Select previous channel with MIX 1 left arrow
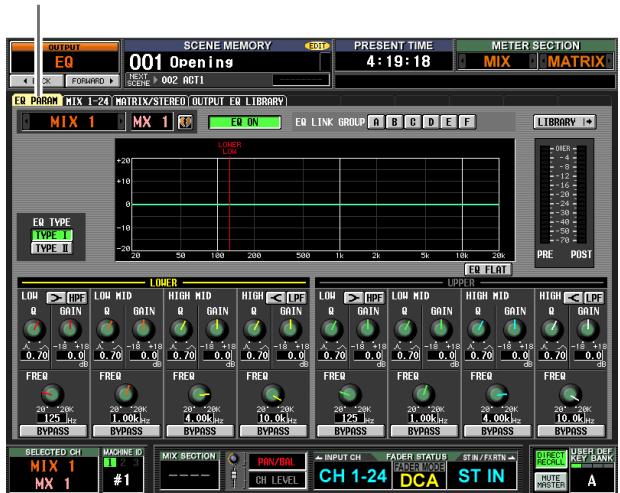Viewport: 620px width, 493px height. point(26,122)
